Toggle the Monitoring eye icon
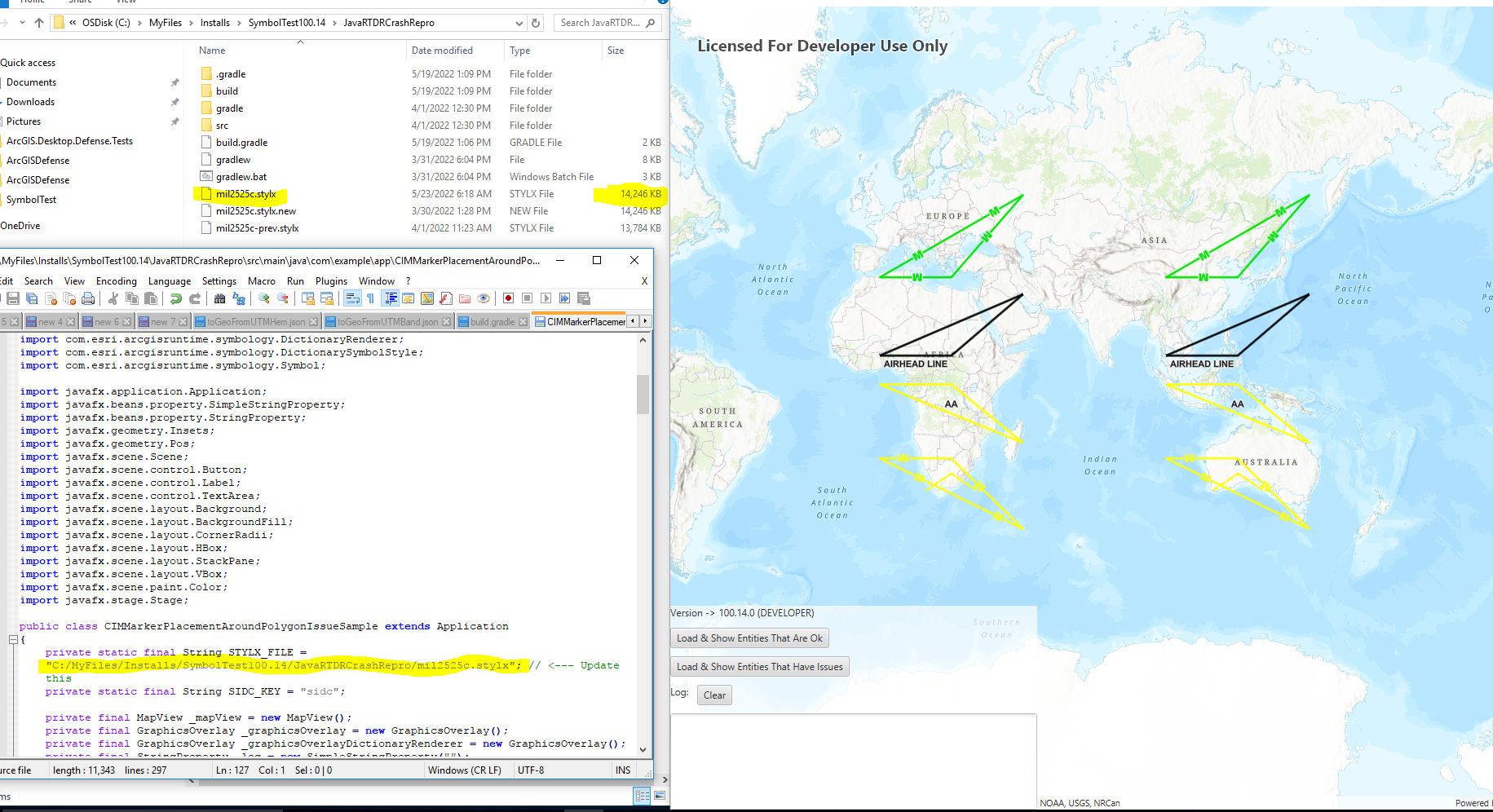 click(484, 298)
